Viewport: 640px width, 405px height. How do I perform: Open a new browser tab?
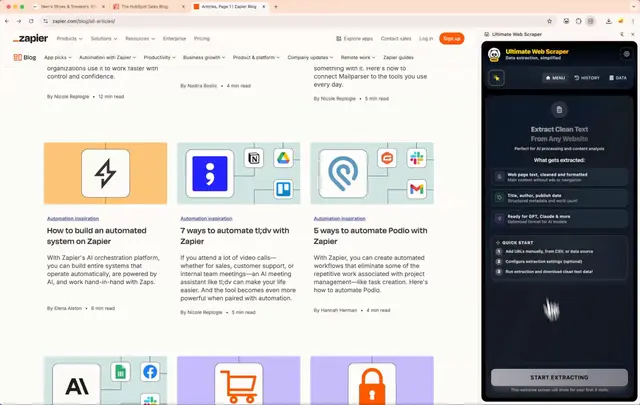pyautogui.click(x=276, y=7)
